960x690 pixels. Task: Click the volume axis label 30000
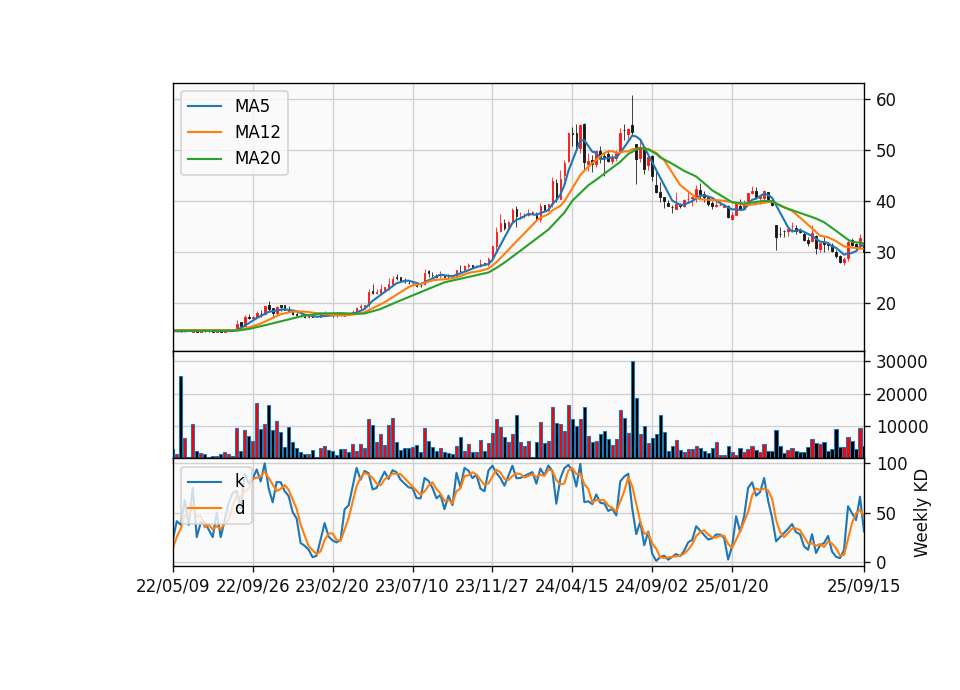[901, 362]
